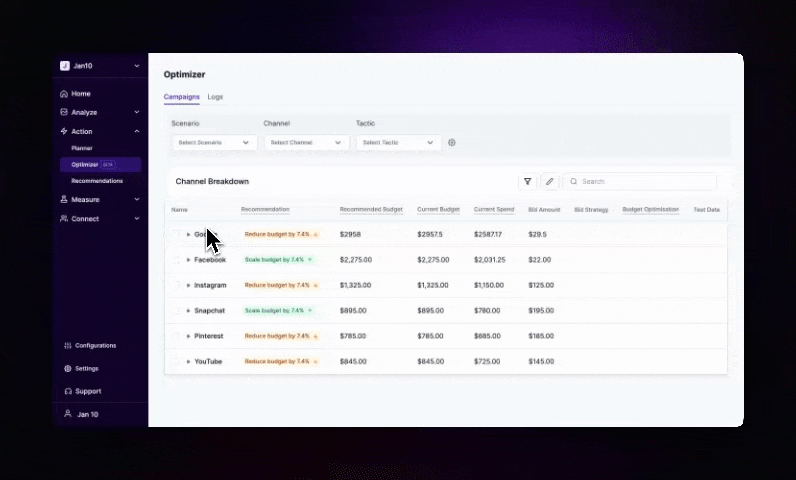
Task: Tick the checkbox for the Facebook row
Action: pos(176,260)
